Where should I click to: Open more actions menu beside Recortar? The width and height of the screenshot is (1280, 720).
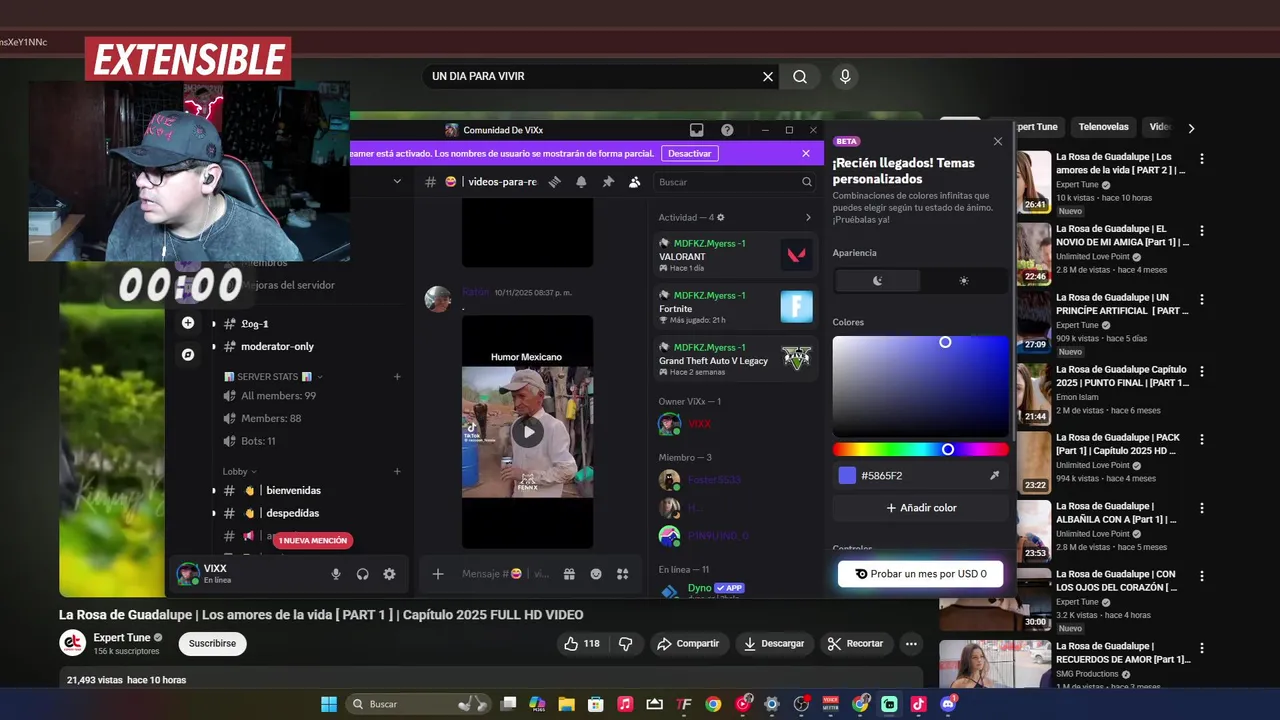tap(911, 644)
